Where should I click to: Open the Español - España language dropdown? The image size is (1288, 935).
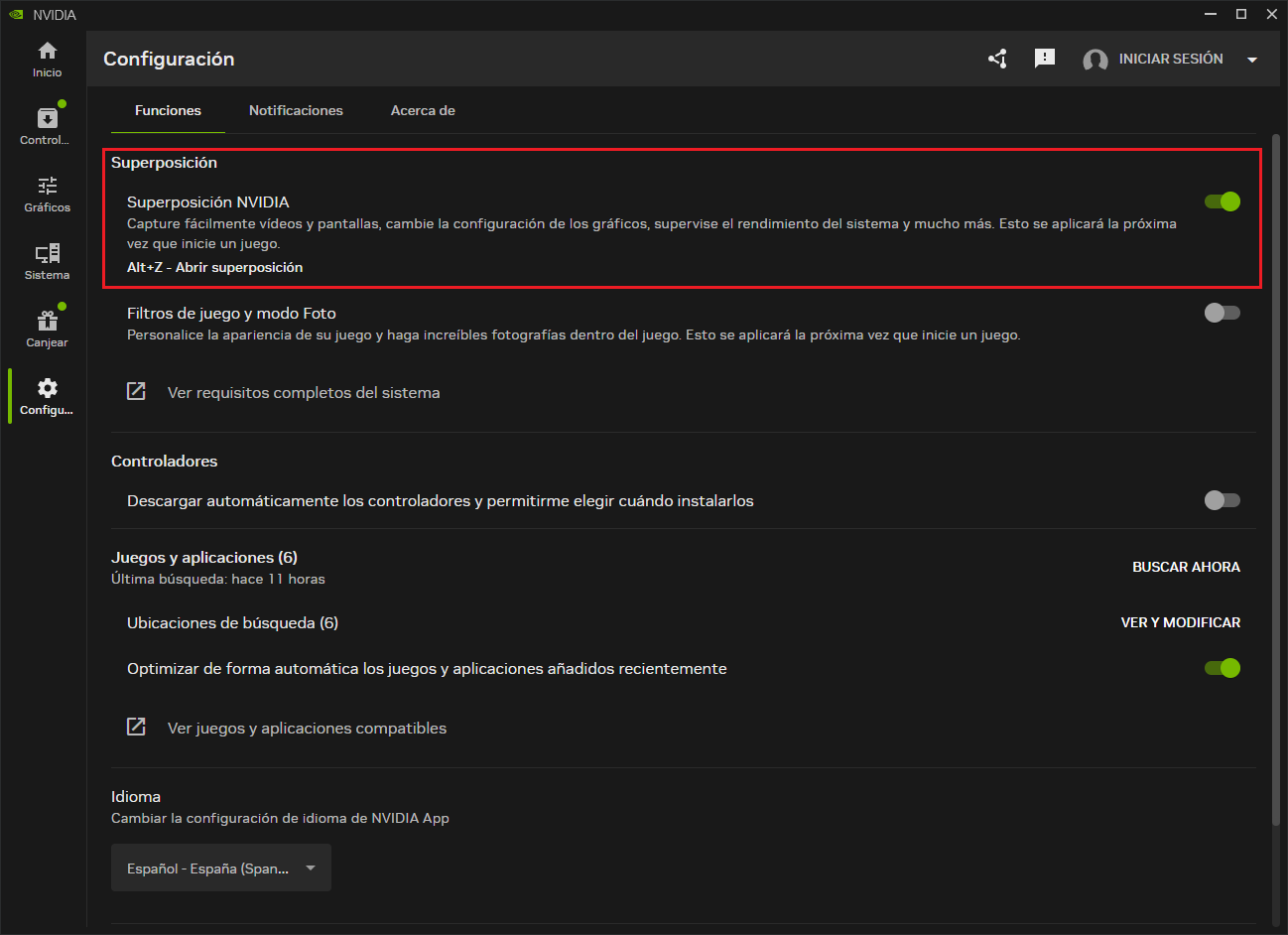click(x=221, y=868)
